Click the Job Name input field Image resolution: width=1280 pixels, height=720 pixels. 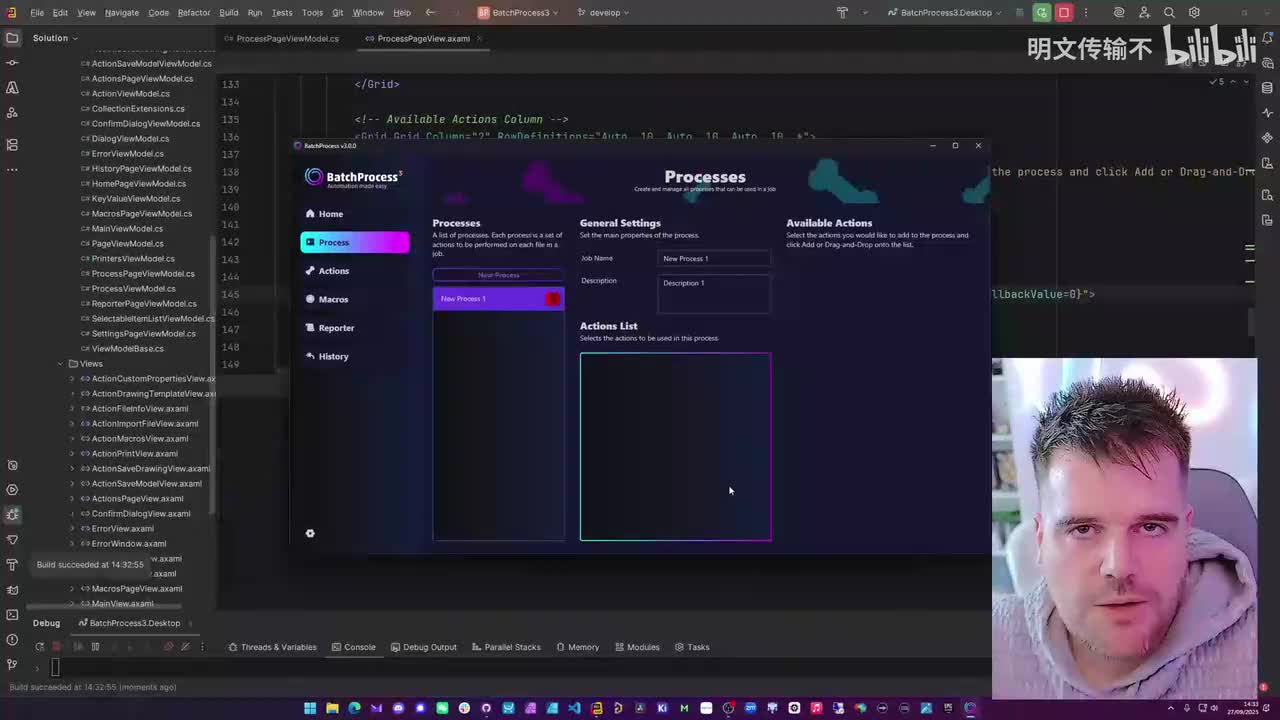(x=714, y=259)
